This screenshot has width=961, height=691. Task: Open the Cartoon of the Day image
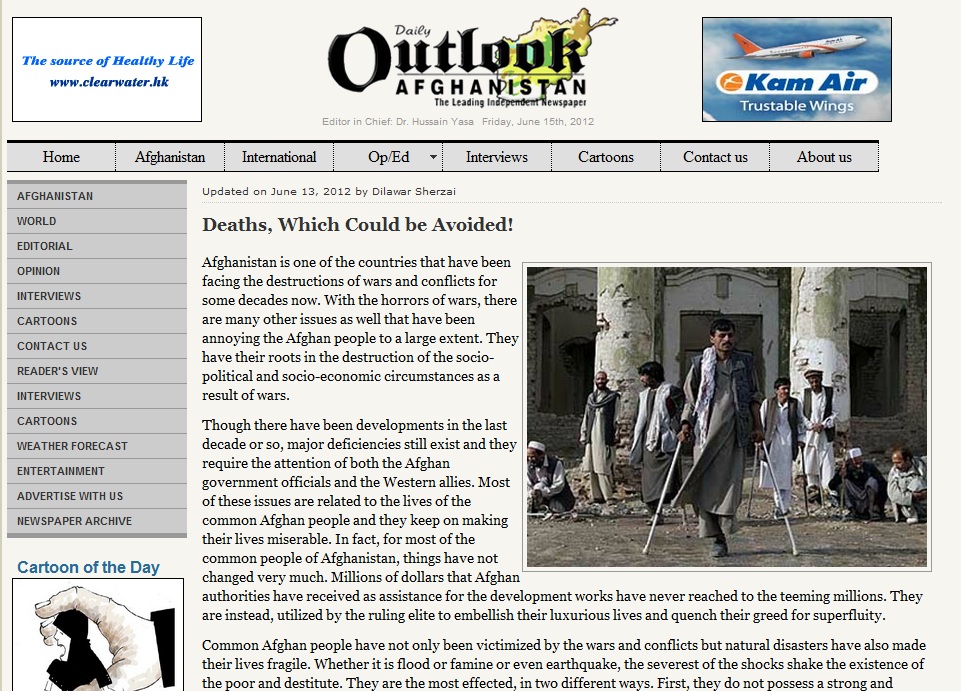click(97, 634)
